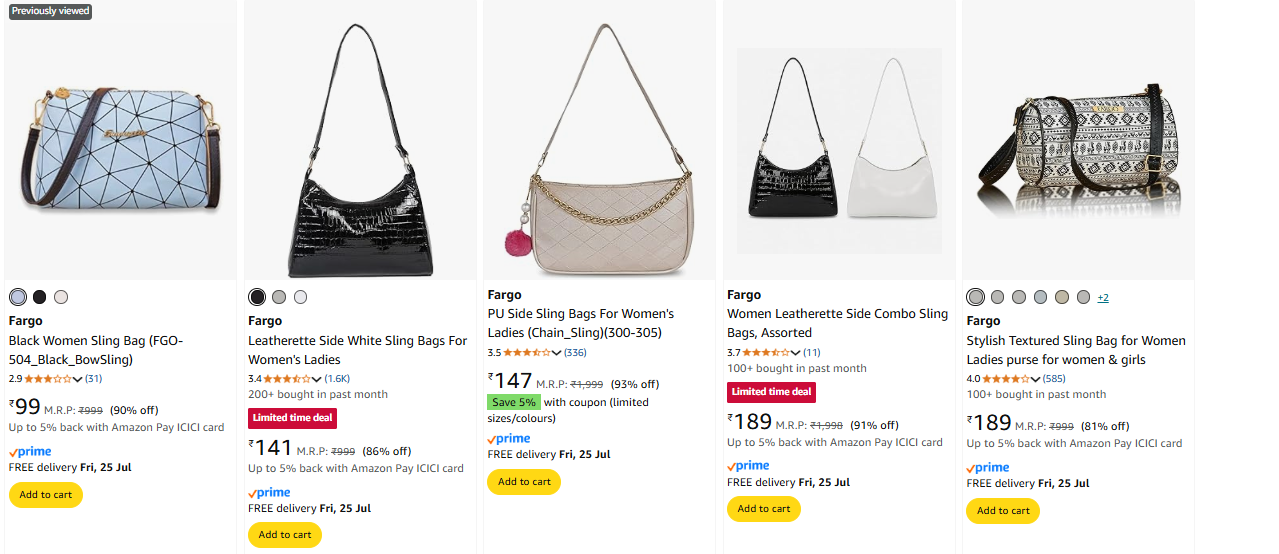Open rating breakdown chevron for 3.4 star bag

[x=318, y=379]
